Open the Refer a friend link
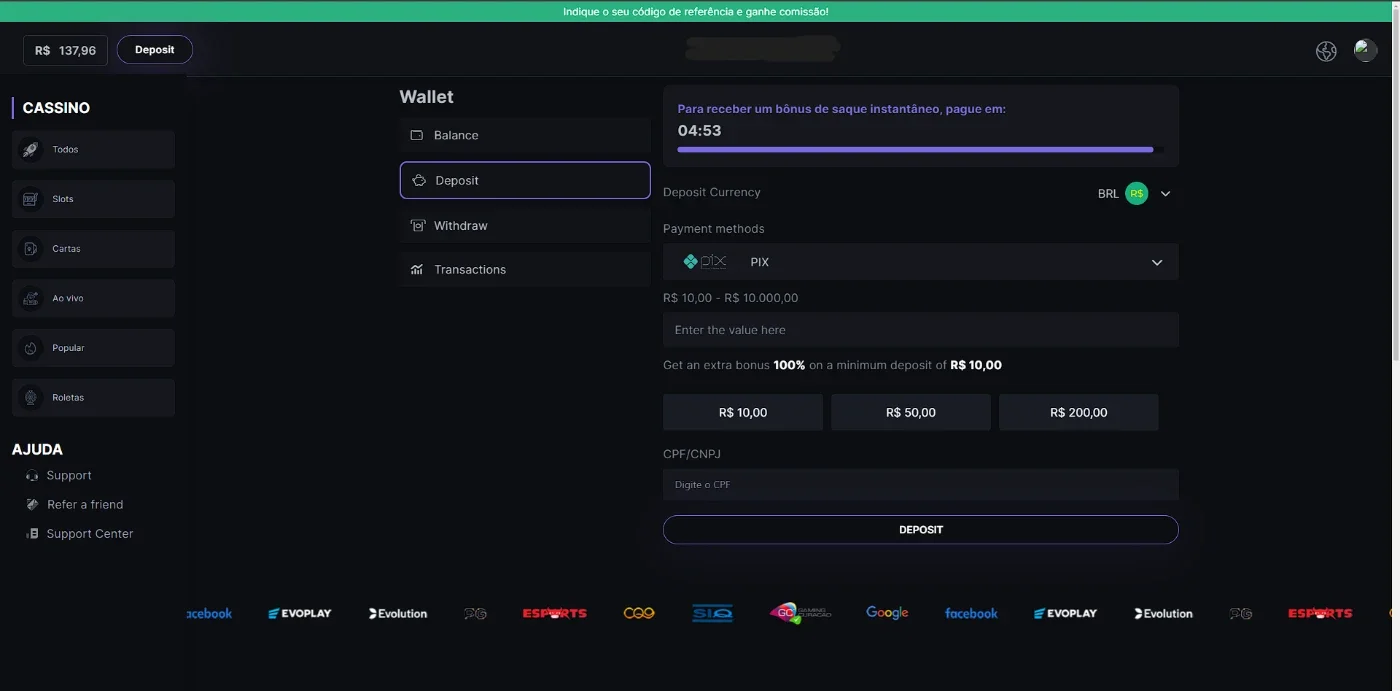 point(85,505)
